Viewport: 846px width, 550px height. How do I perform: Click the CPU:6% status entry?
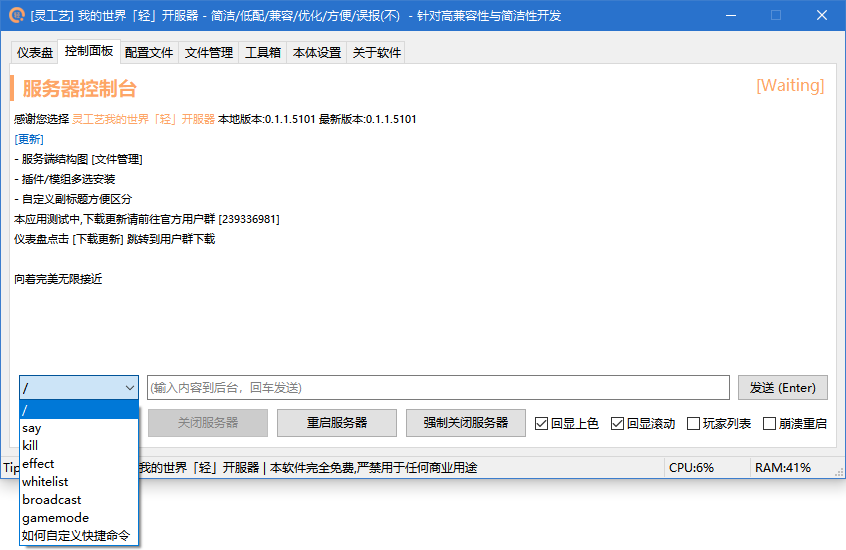[691, 467]
